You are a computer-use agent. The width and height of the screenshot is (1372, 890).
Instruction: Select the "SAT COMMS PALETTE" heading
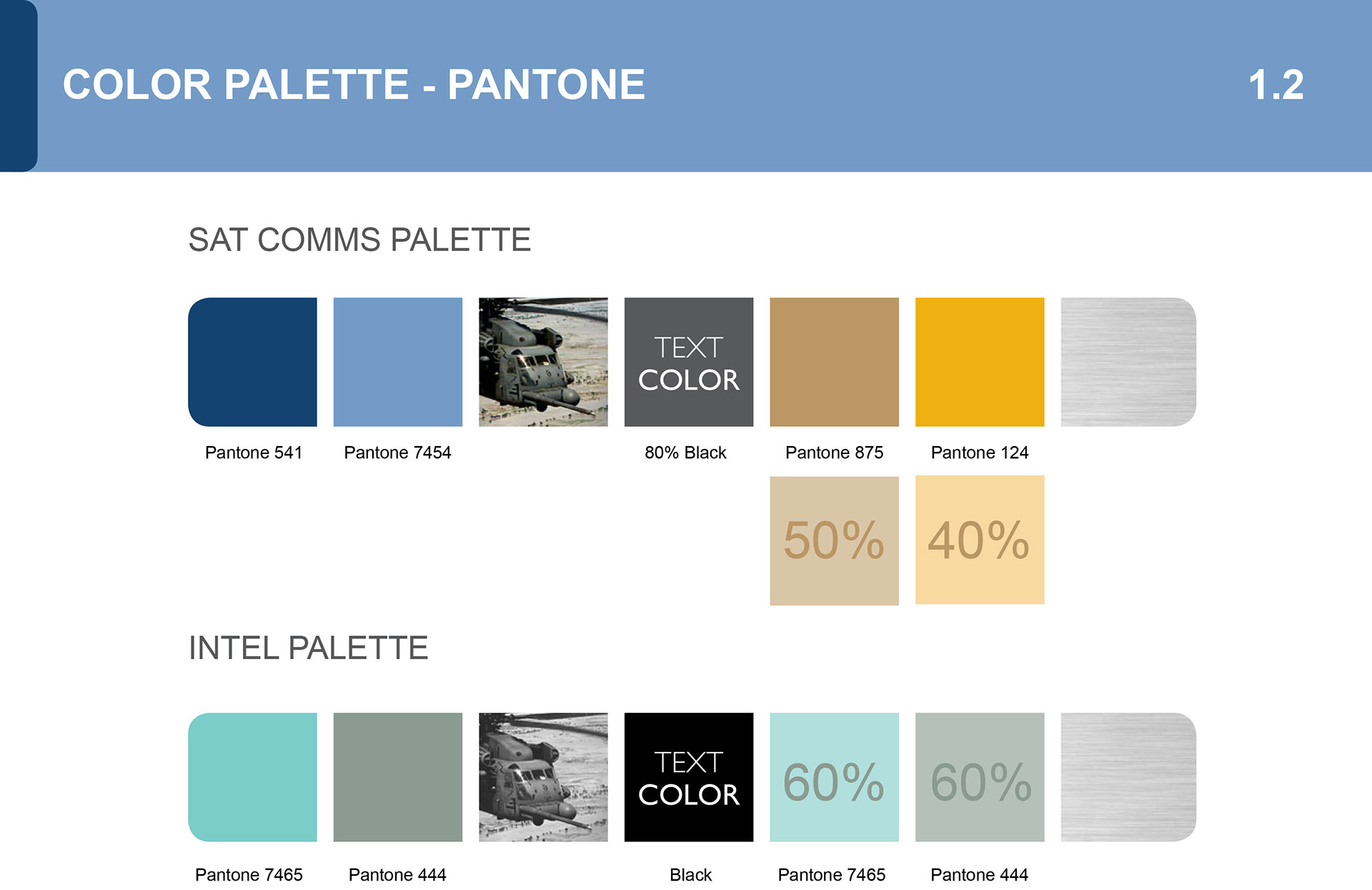(x=359, y=239)
